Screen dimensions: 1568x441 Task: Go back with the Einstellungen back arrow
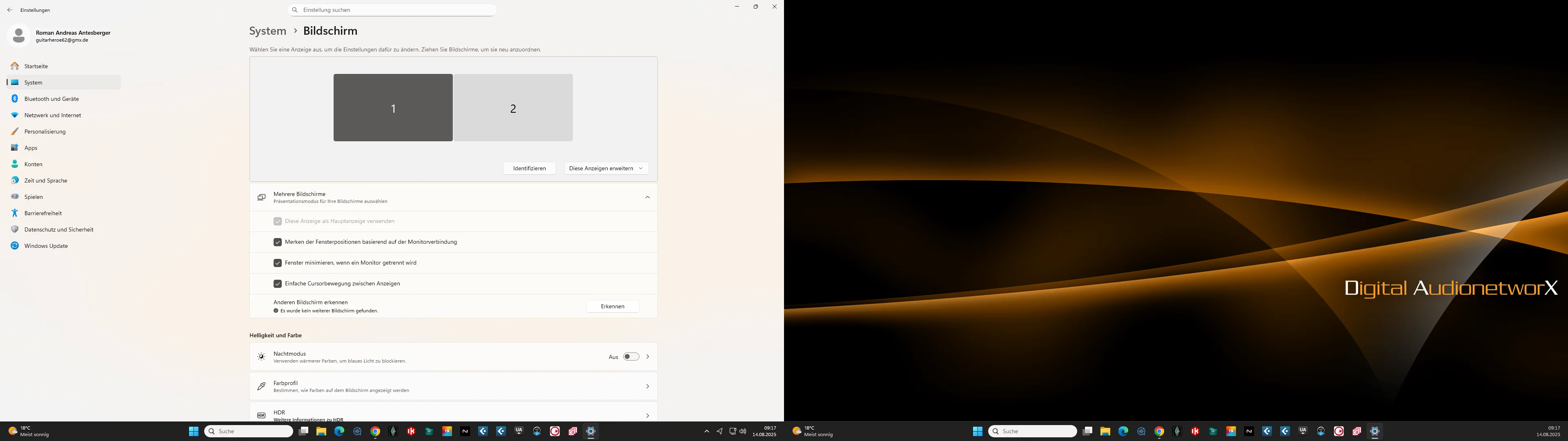click(10, 10)
